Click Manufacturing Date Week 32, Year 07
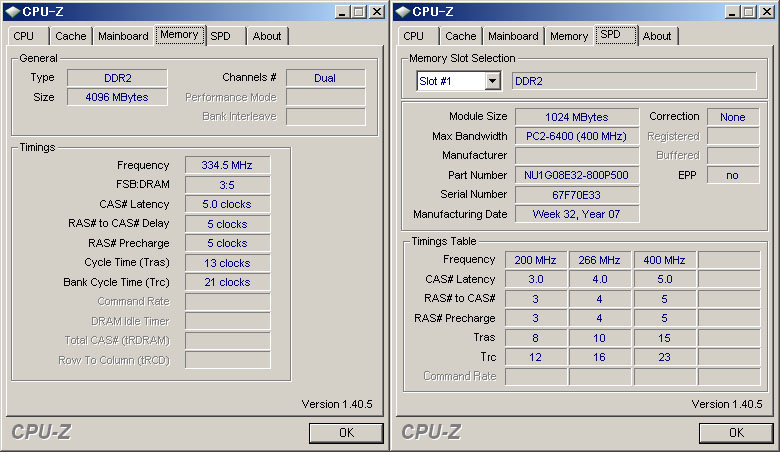The height and width of the screenshot is (452, 780). click(x=577, y=214)
